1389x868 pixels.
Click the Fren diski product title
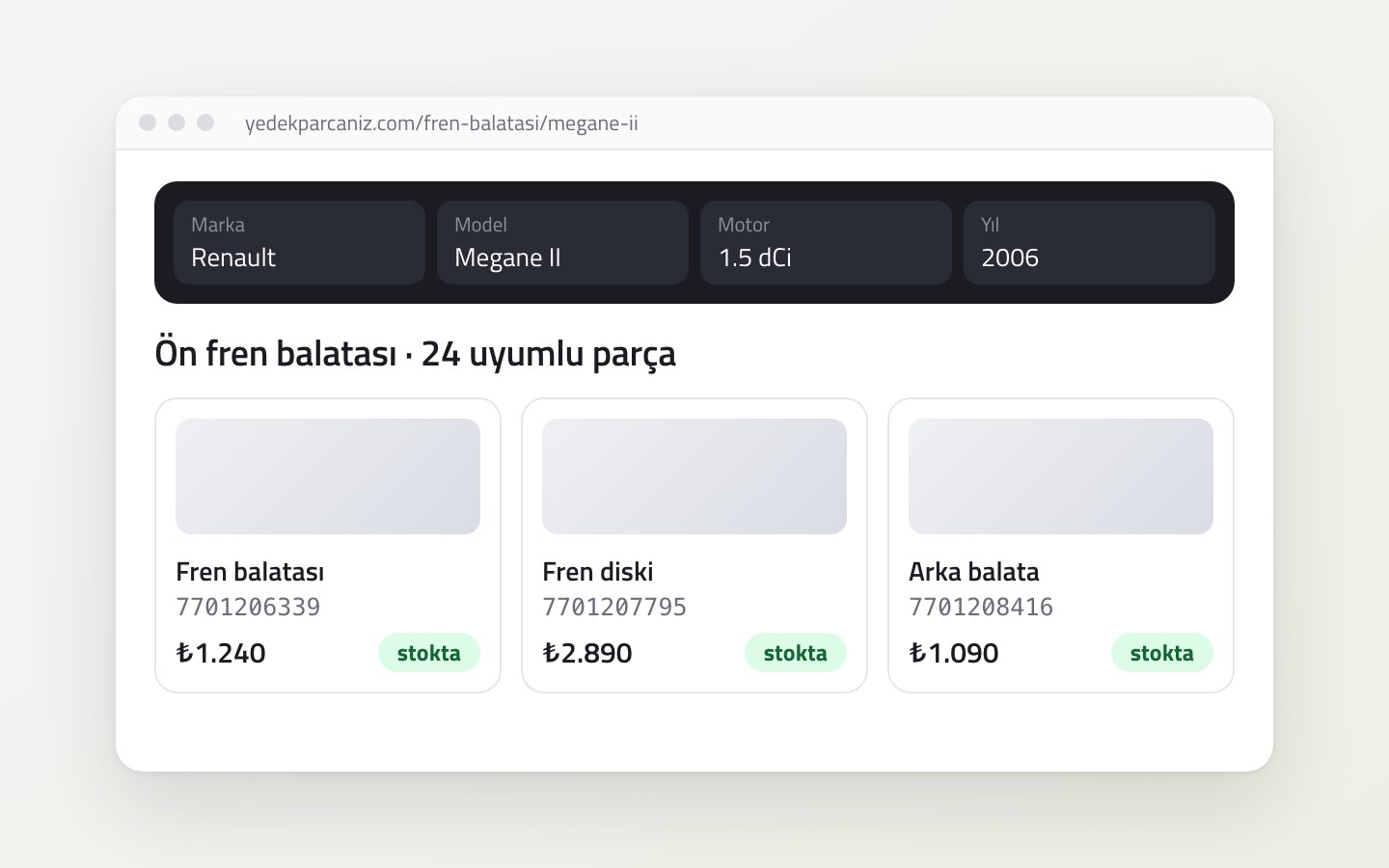click(x=598, y=572)
